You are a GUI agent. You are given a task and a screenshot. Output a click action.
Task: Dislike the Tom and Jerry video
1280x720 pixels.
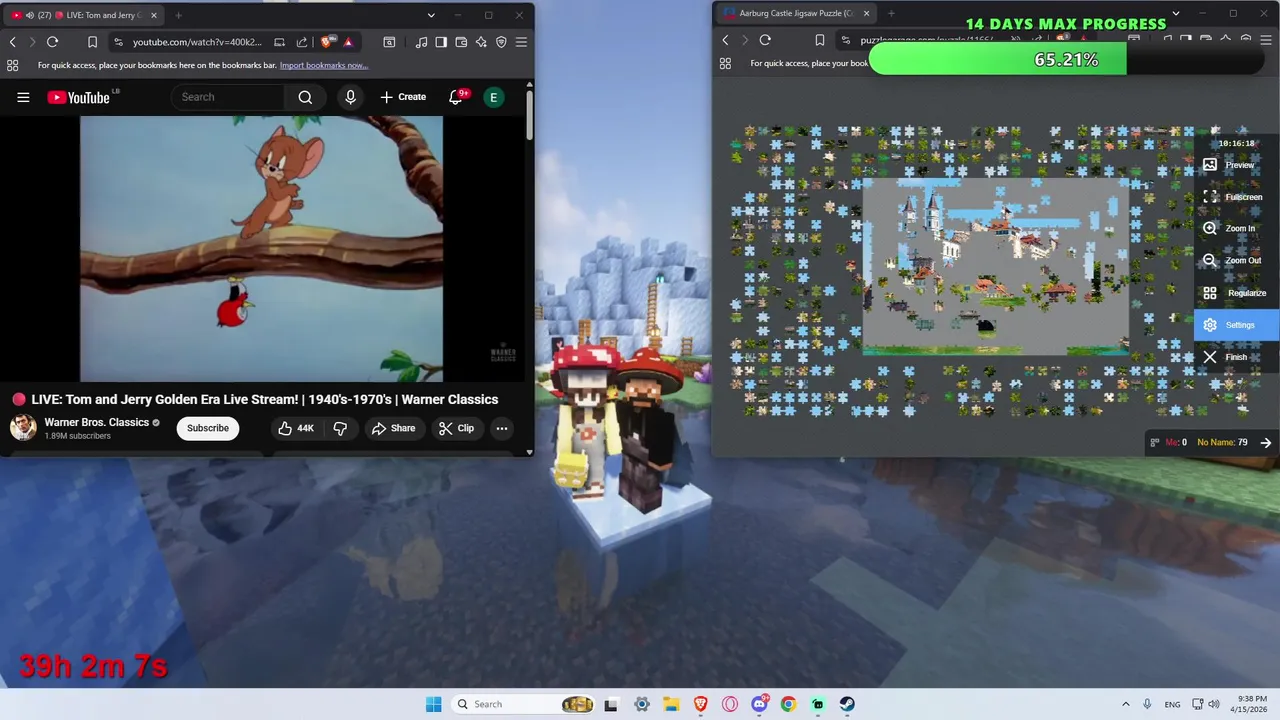[340, 428]
